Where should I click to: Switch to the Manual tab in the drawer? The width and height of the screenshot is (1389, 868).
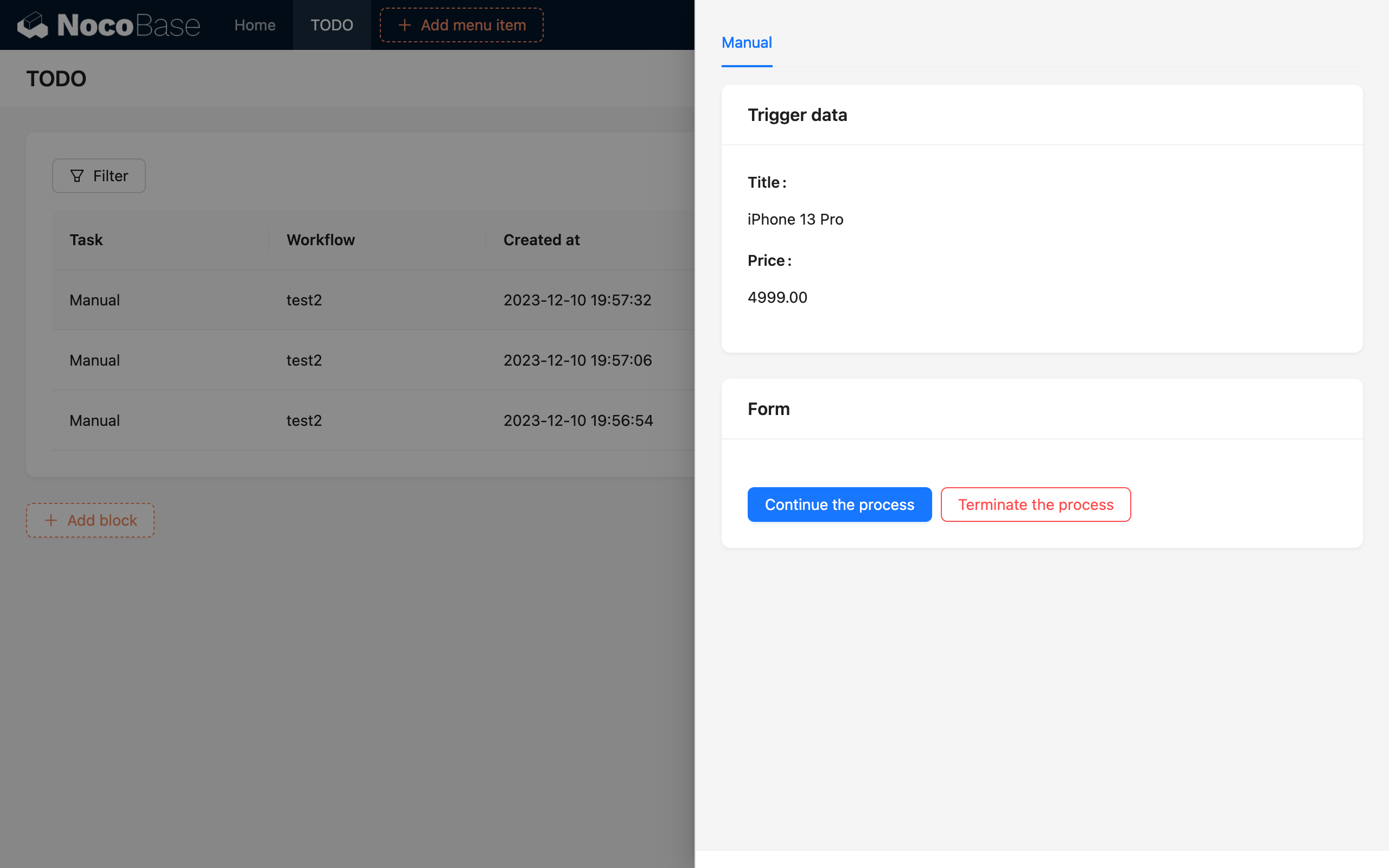click(746, 42)
